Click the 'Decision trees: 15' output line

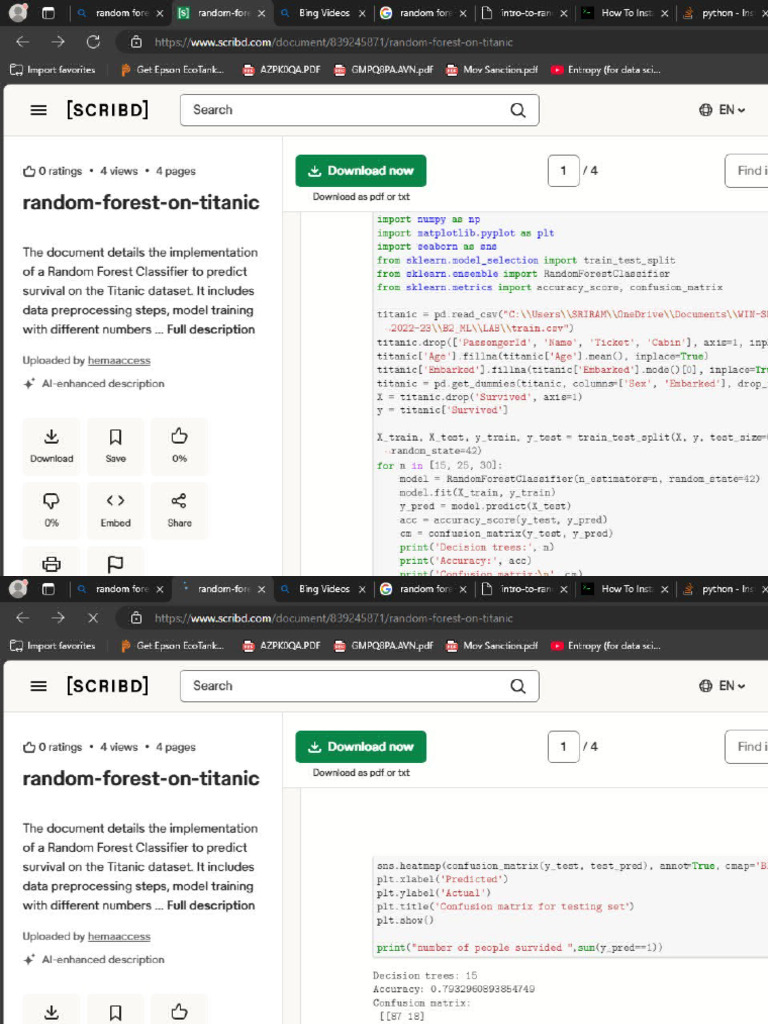pos(425,975)
